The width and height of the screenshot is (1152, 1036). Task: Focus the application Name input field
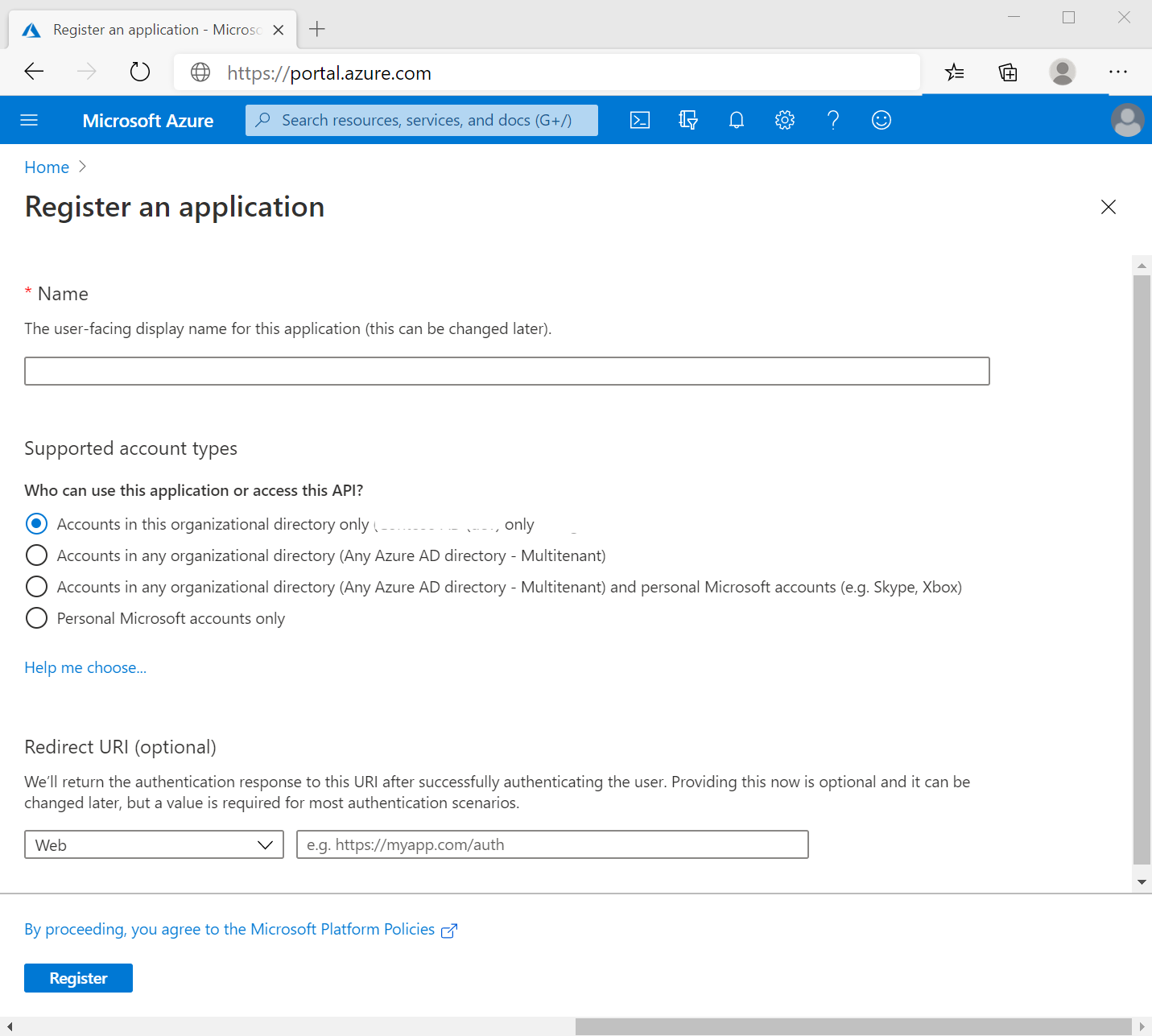(x=507, y=371)
